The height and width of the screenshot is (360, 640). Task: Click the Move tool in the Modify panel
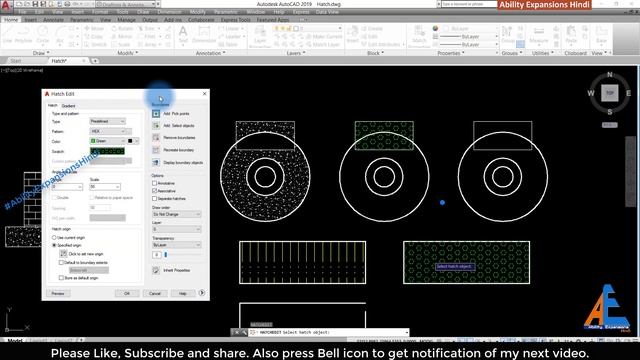[93, 29]
